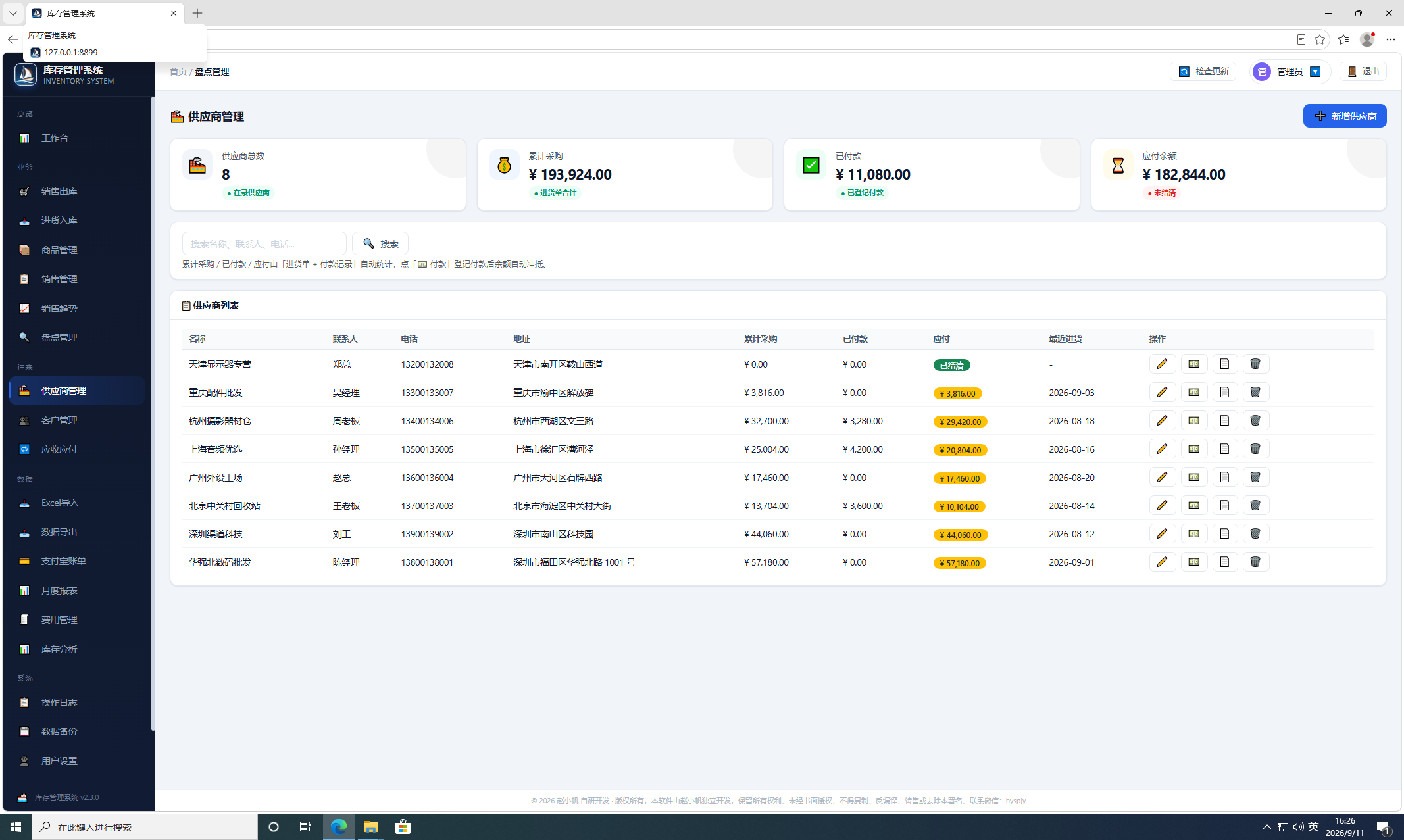Click payment icon in 杭州摄影器材仓 row
The image size is (1404, 840).
tap(1193, 420)
